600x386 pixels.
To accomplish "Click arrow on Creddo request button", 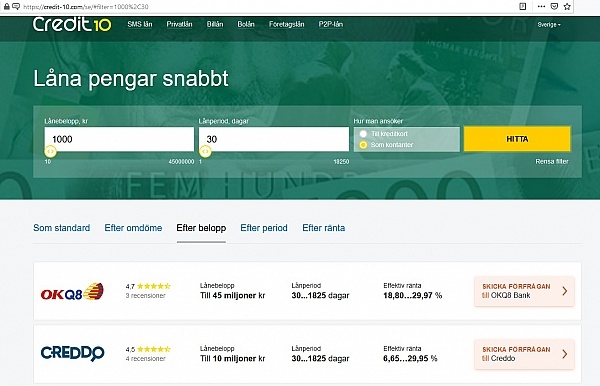I will pos(565,354).
